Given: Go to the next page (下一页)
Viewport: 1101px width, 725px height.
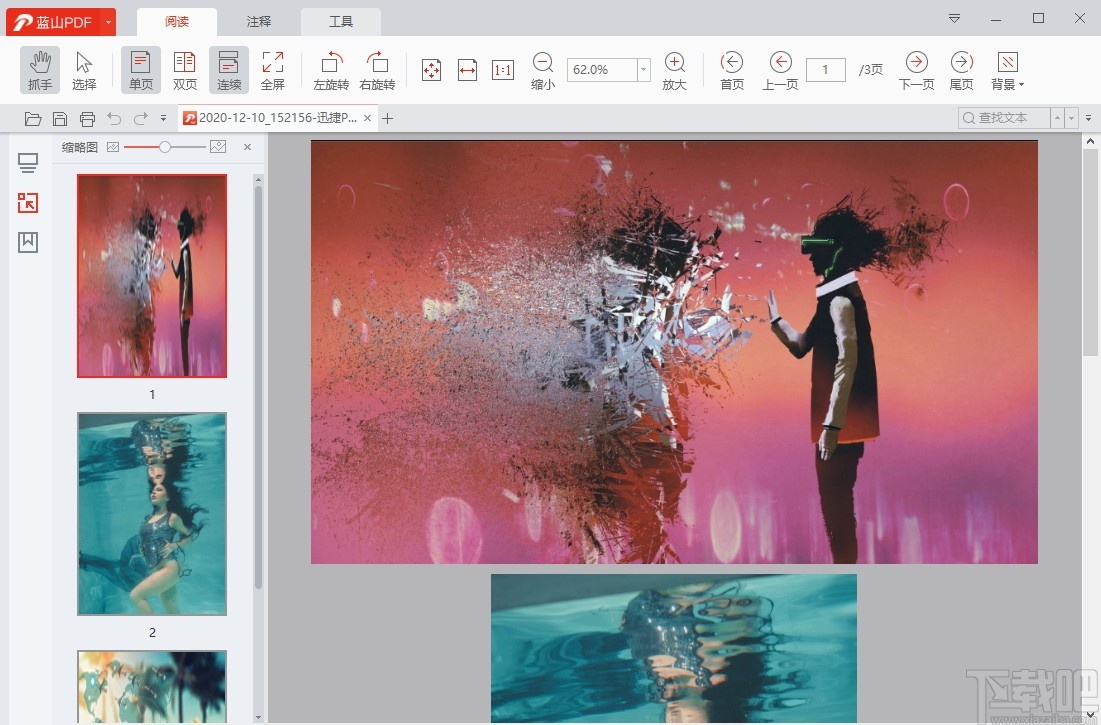Looking at the screenshot, I should tap(916, 69).
